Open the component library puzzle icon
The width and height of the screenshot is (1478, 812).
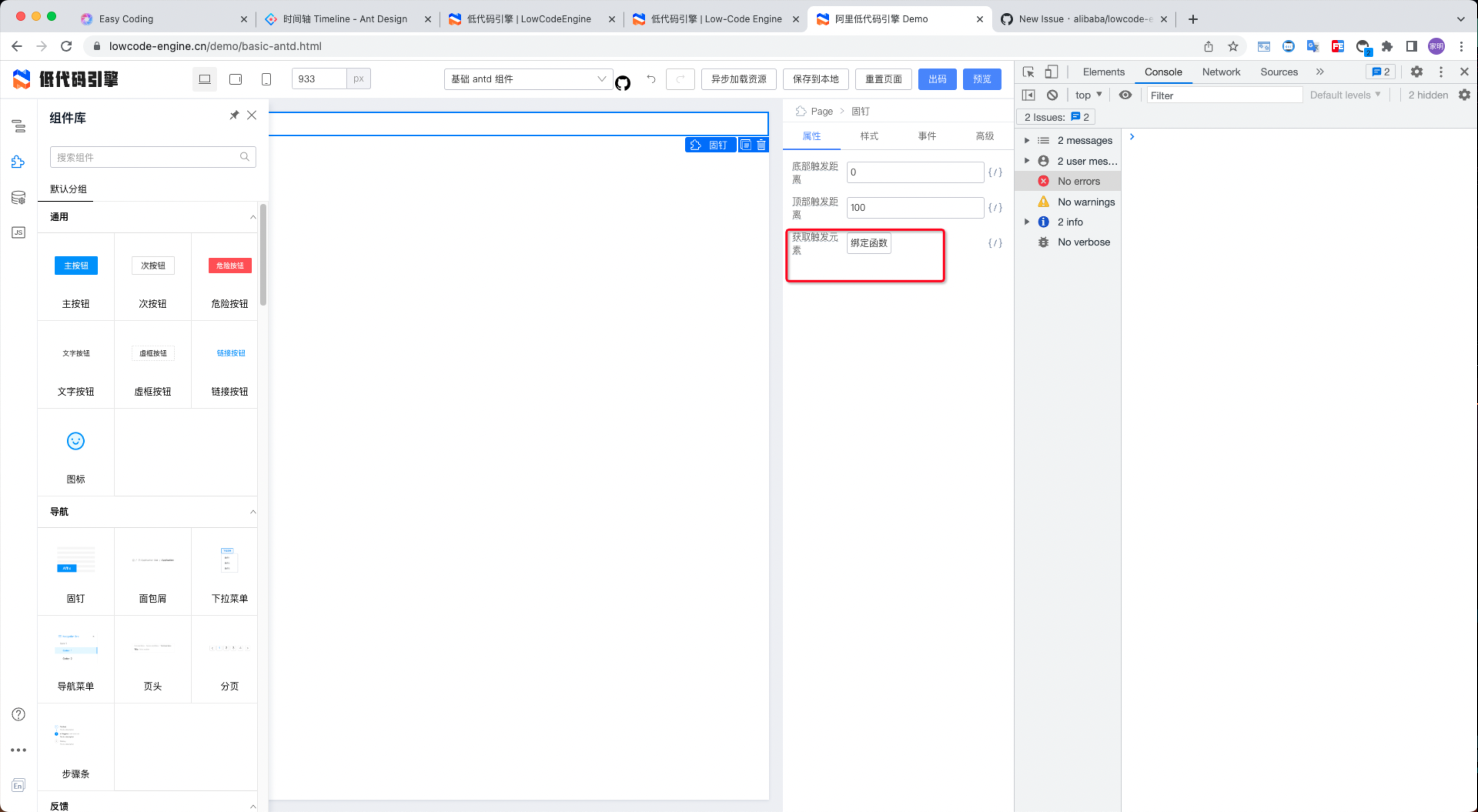point(18,162)
